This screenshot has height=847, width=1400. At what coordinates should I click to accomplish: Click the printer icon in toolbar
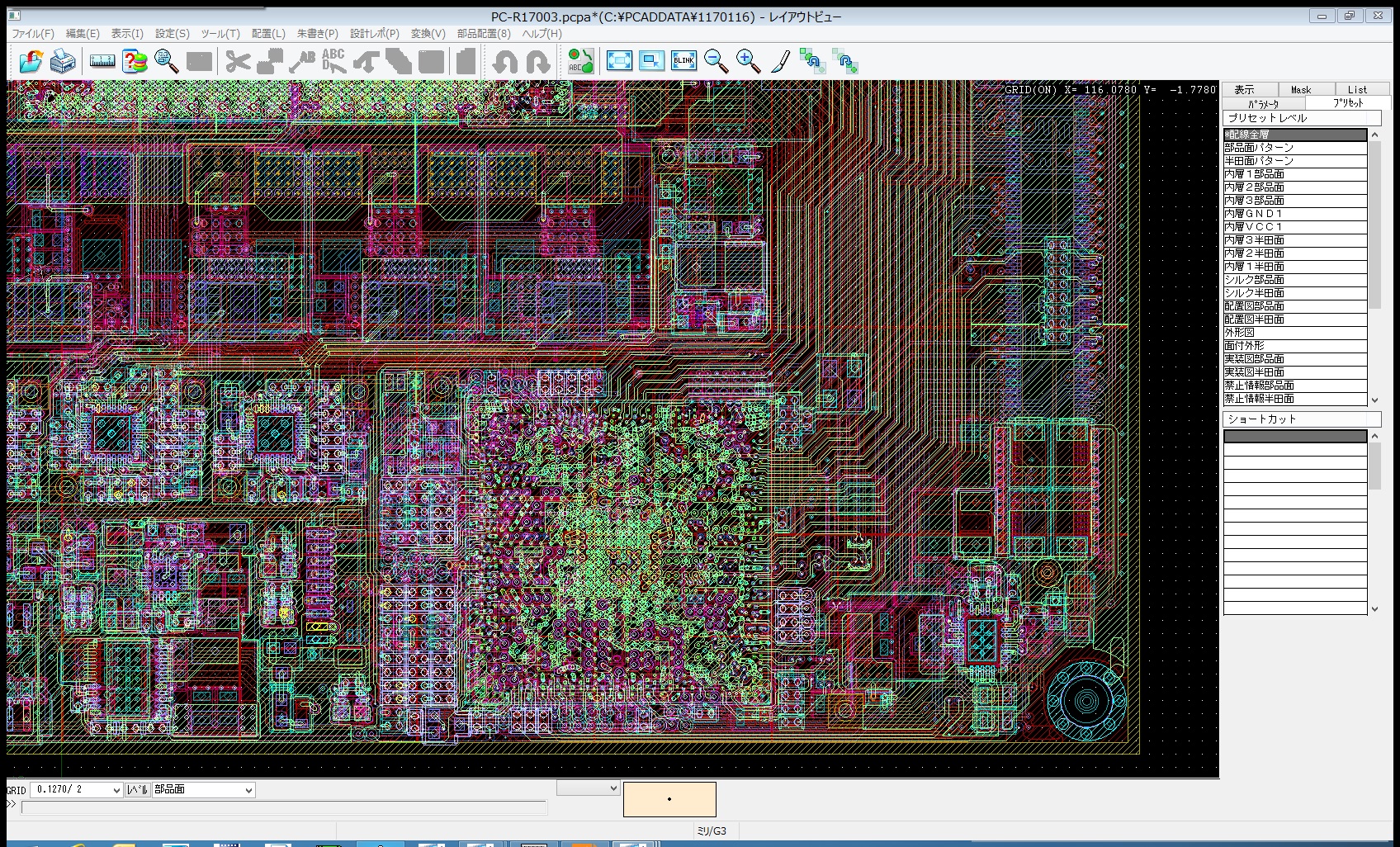point(64,61)
